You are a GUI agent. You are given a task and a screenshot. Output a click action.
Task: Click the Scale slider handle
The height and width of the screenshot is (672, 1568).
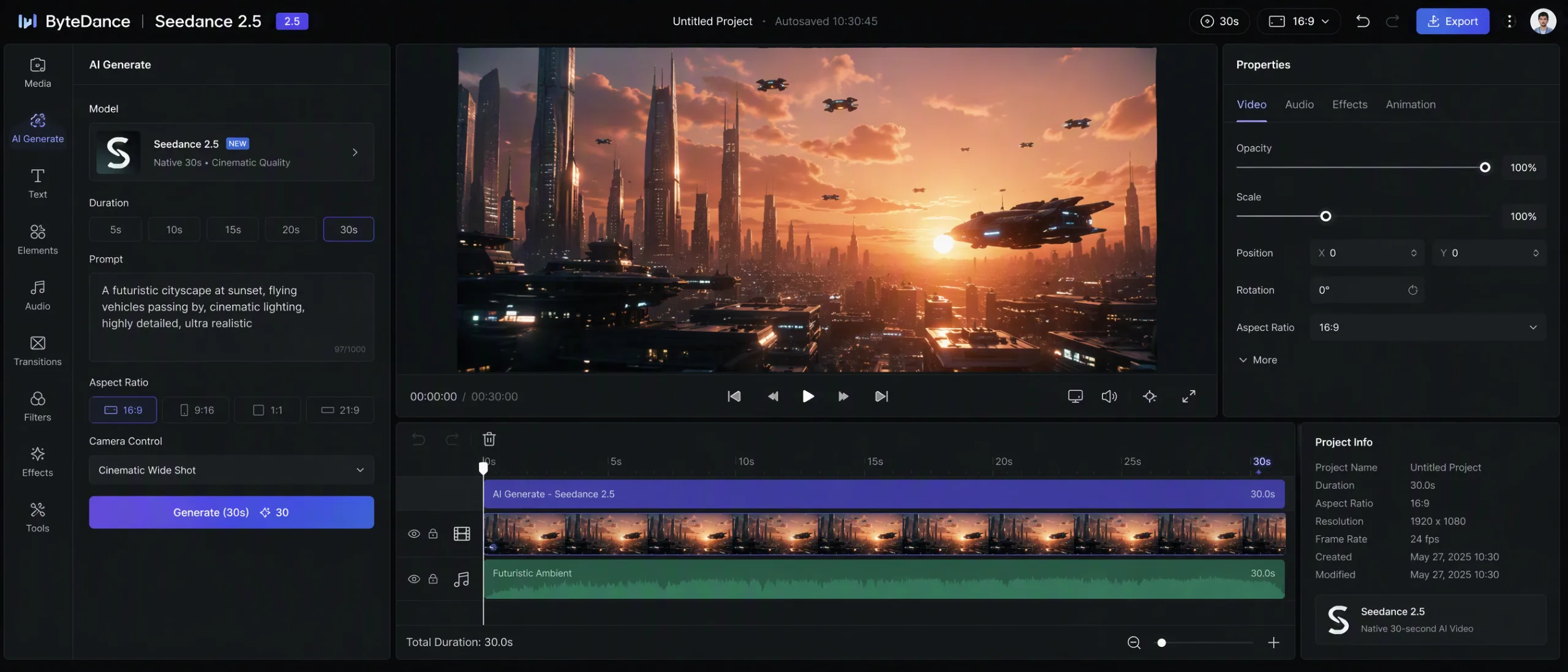(1325, 216)
